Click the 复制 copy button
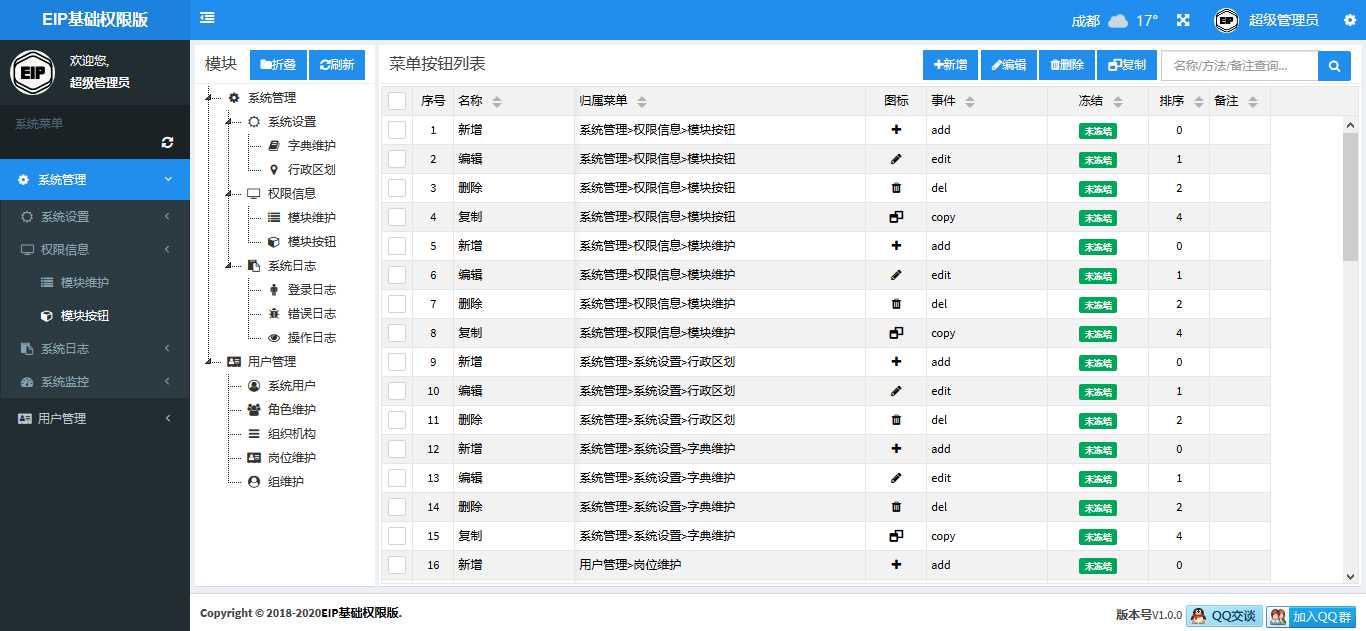Screen dimensions: 1366x631 click(x=1127, y=65)
